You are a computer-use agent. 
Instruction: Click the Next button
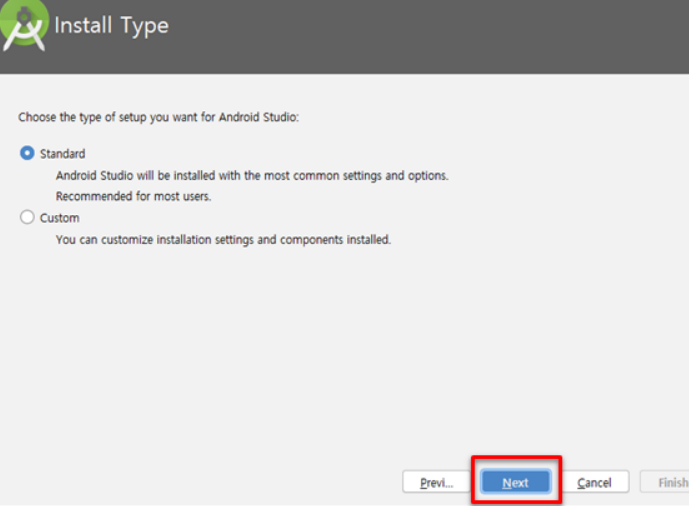click(x=515, y=482)
